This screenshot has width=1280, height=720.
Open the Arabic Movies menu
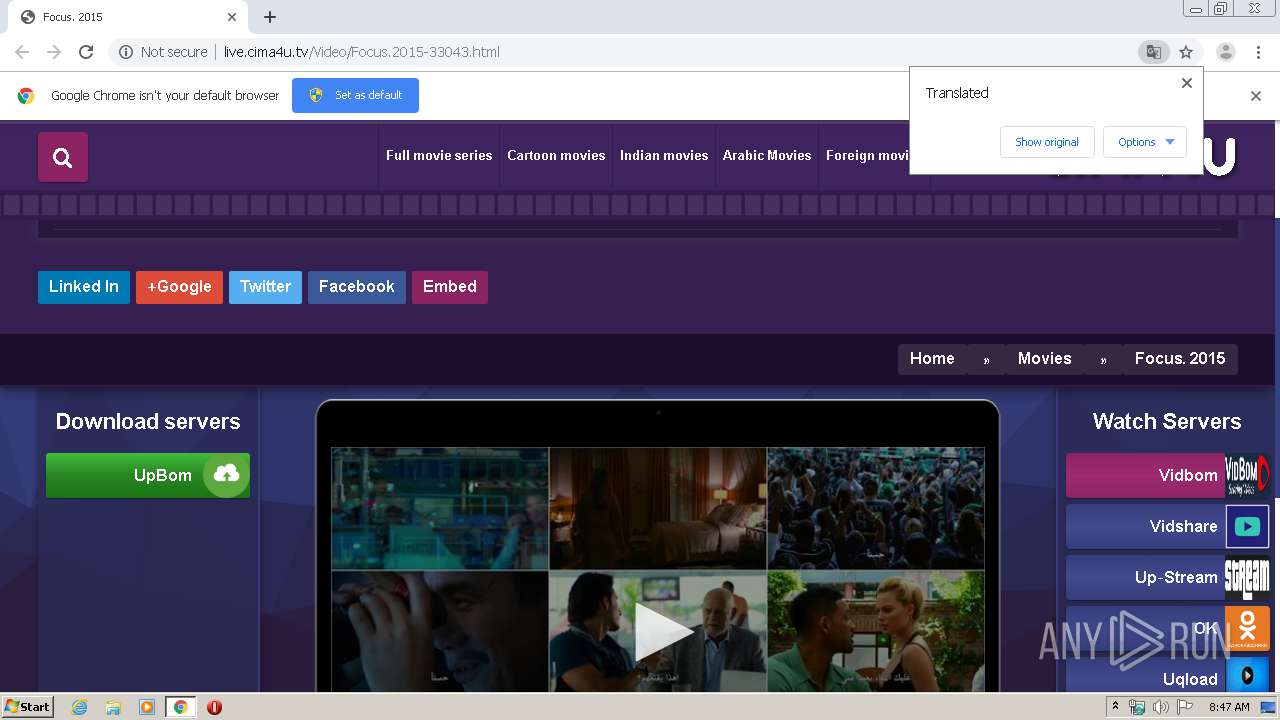point(767,155)
